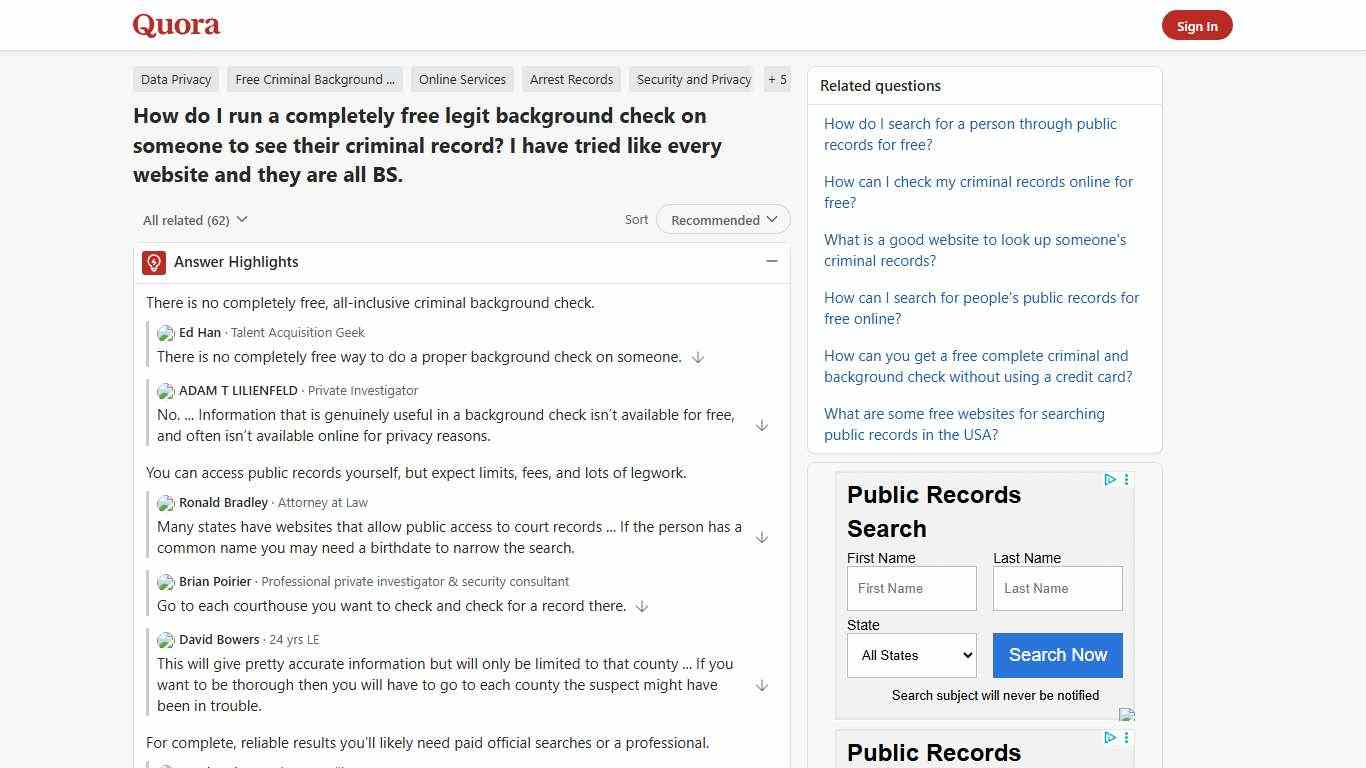This screenshot has height=768, width=1366.
Task: Expand Ed Han's answer with the down arrow
Action: pyautogui.click(x=697, y=357)
